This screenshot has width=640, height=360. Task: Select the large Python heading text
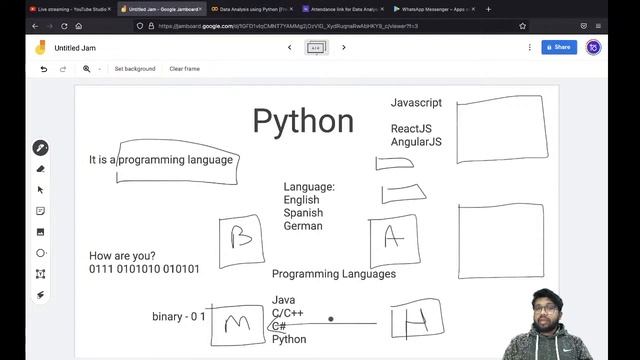303,122
